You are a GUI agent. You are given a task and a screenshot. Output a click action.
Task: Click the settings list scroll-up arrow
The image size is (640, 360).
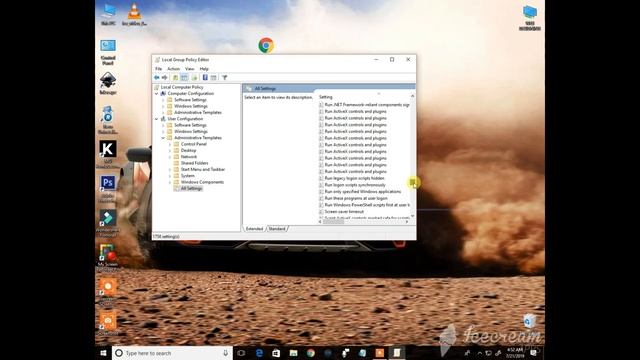pos(413,96)
